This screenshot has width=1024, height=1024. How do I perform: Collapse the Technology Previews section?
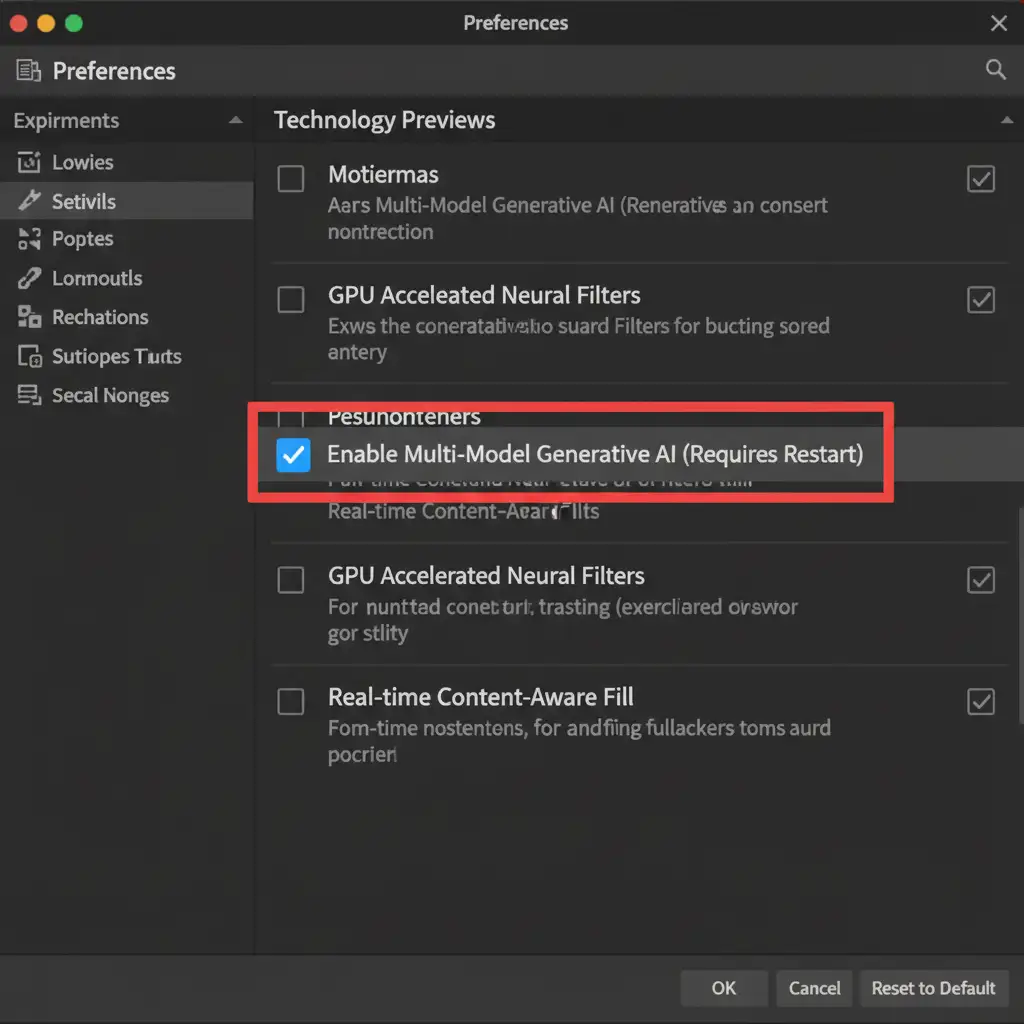pos(1006,121)
